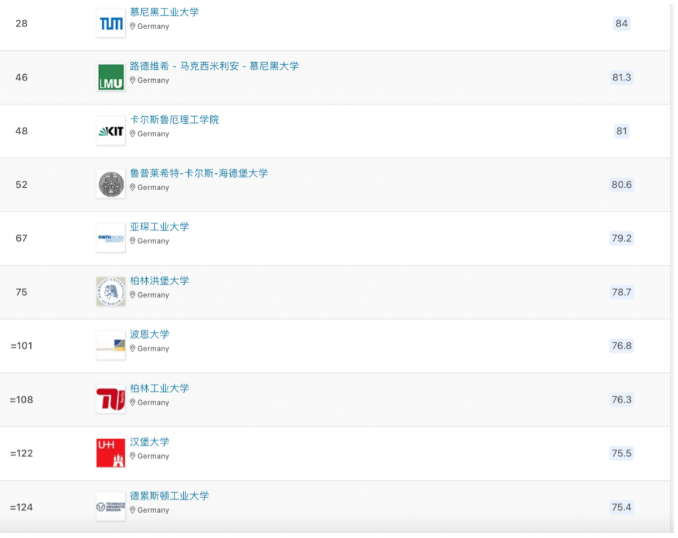The height and width of the screenshot is (538, 678).
Task: Click the score 80.6 badge
Action: [621, 185]
